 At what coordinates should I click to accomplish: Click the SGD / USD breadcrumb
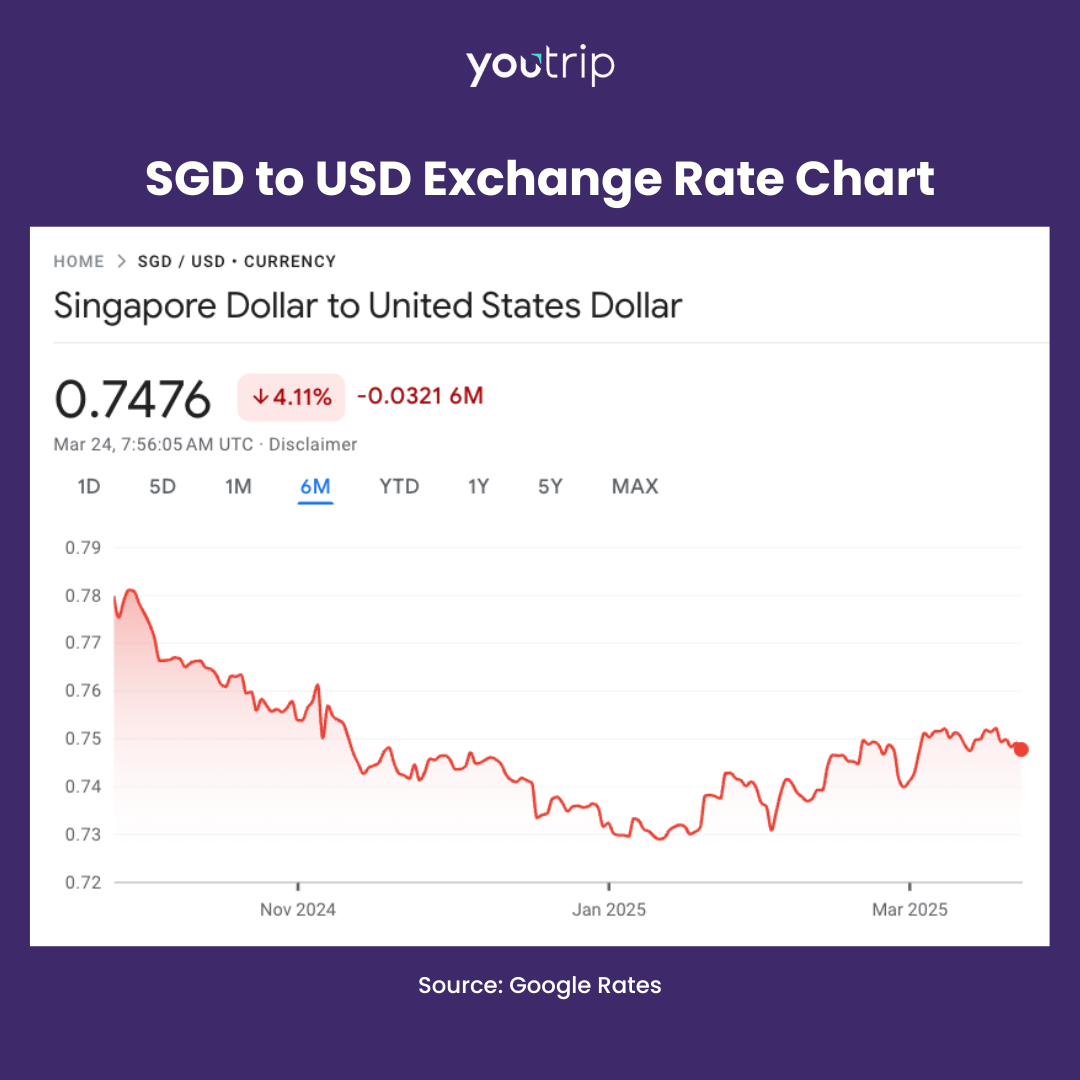[x=181, y=261]
